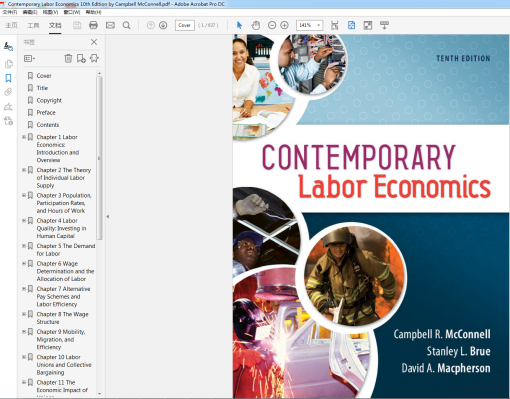510x399 pixels.
Task: Open the page thumbnails panel
Action: (x=8, y=64)
